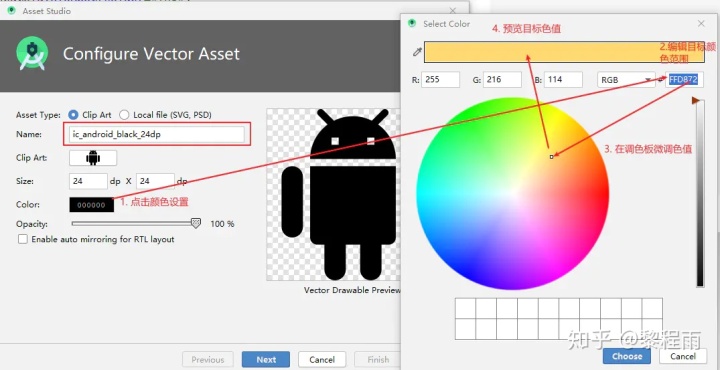Select the Clip Art radio button
The width and height of the screenshot is (720, 370).
tap(73, 115)
